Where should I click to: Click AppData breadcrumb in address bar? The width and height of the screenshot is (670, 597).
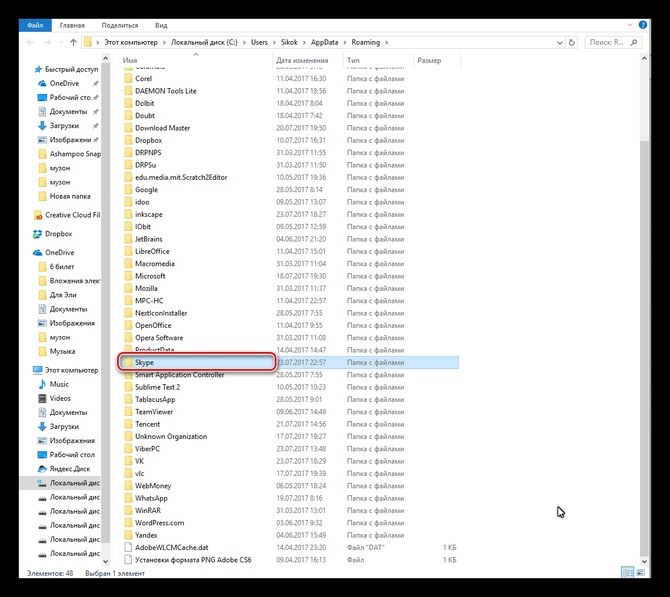(x=324, y=42)
